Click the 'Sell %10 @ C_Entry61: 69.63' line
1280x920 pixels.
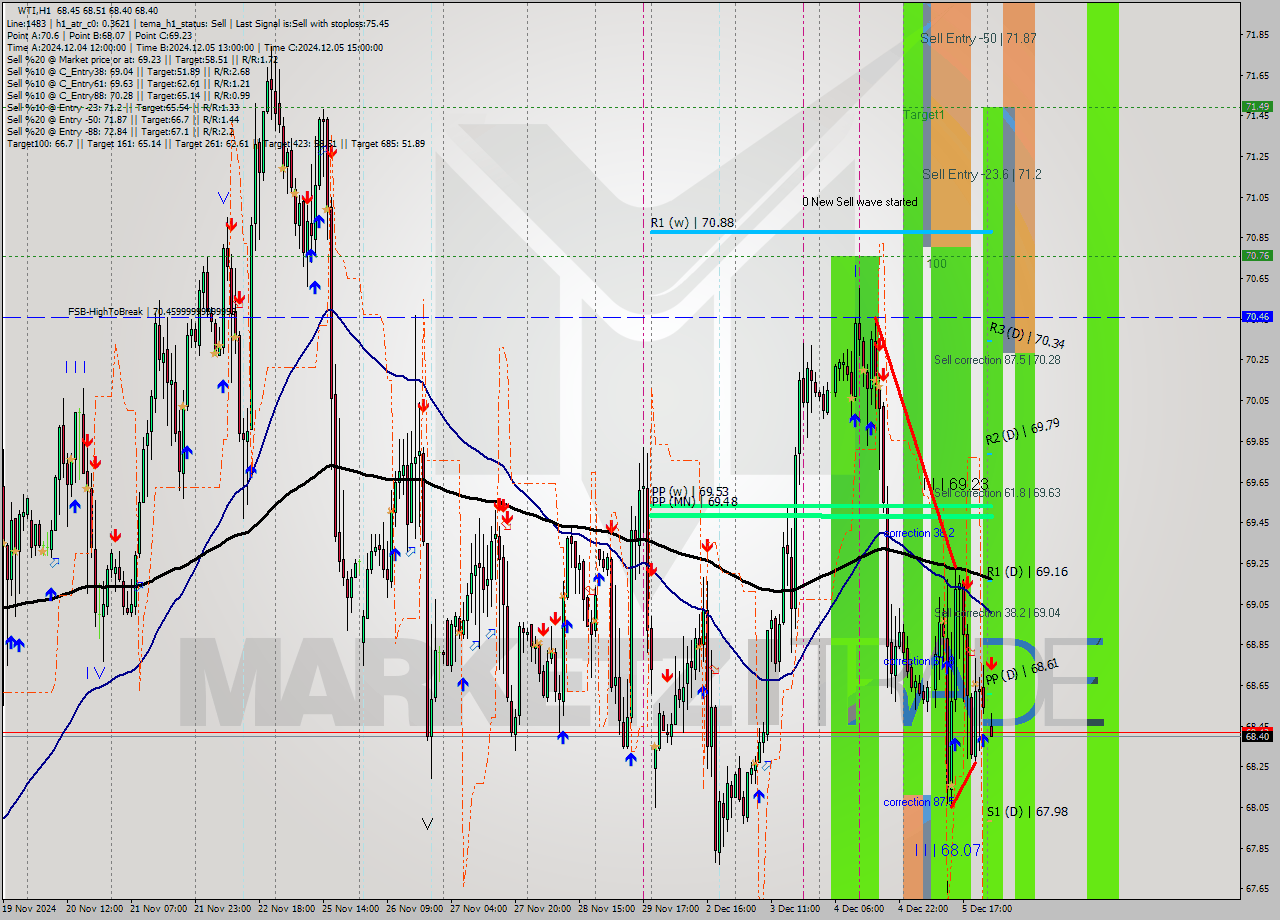pos(128,83)
